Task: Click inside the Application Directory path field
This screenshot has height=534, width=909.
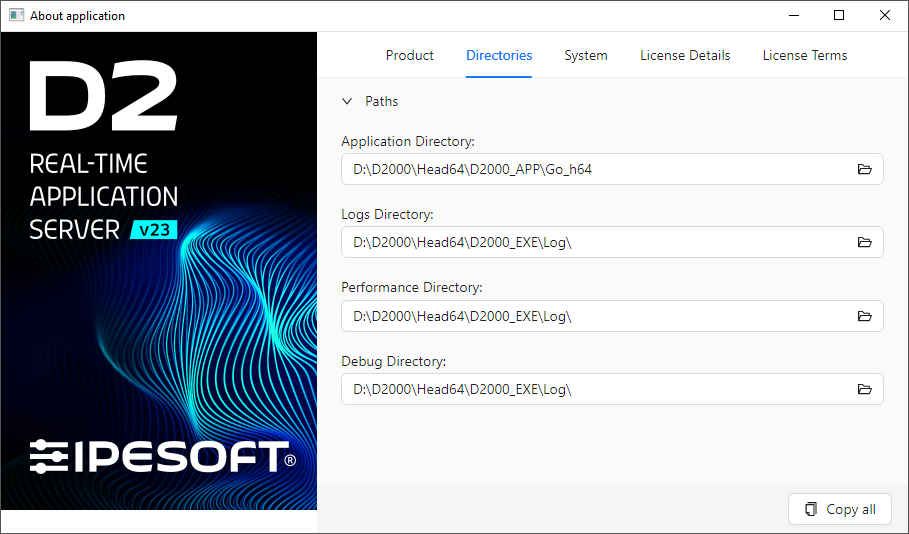Action: point(590,169)
